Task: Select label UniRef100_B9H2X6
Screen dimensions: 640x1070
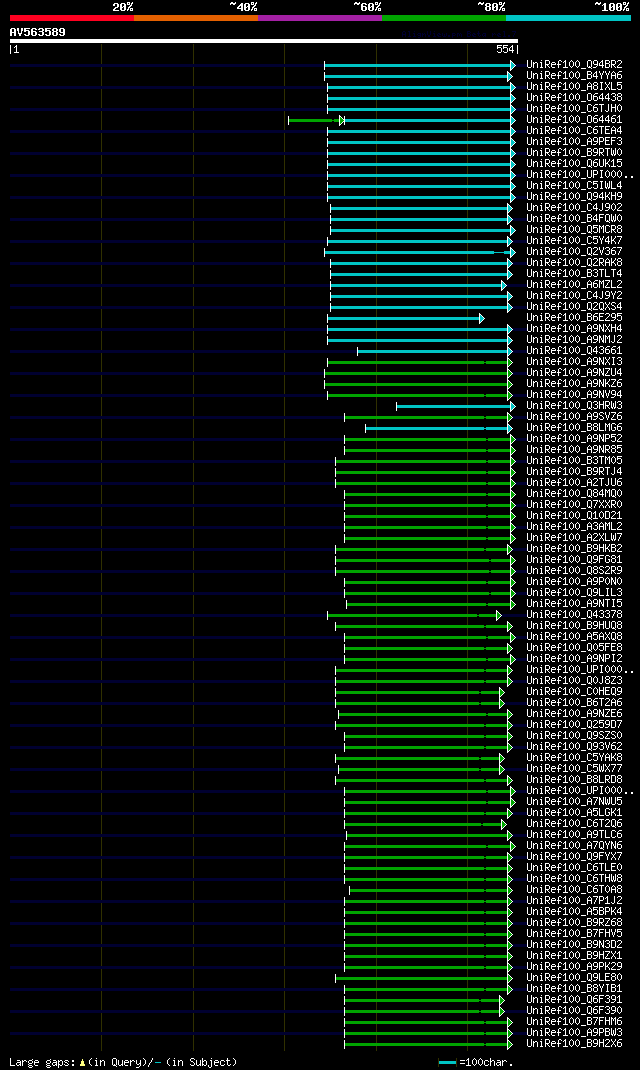Action: [574, 1043]
